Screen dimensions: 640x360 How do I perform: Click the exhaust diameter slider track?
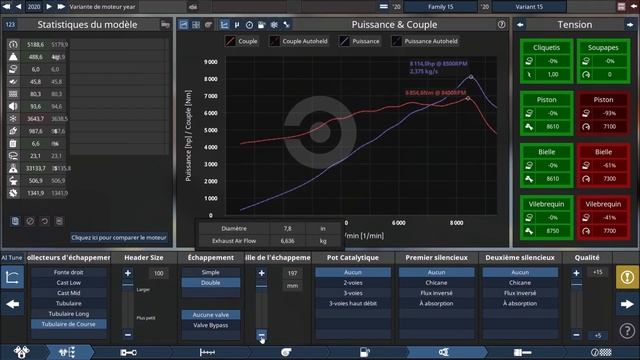point(262,304)
